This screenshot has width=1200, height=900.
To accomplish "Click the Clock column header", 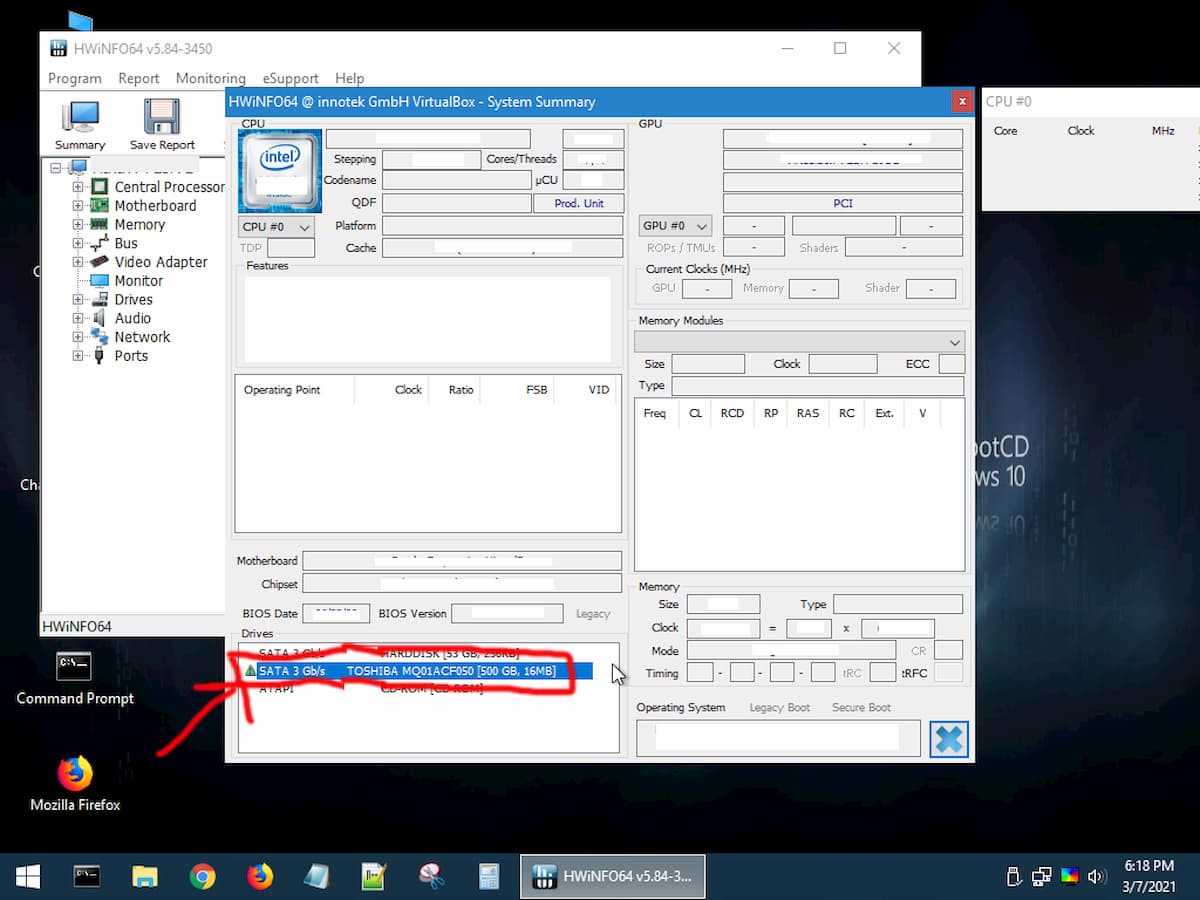I will [x=408, y=390].
